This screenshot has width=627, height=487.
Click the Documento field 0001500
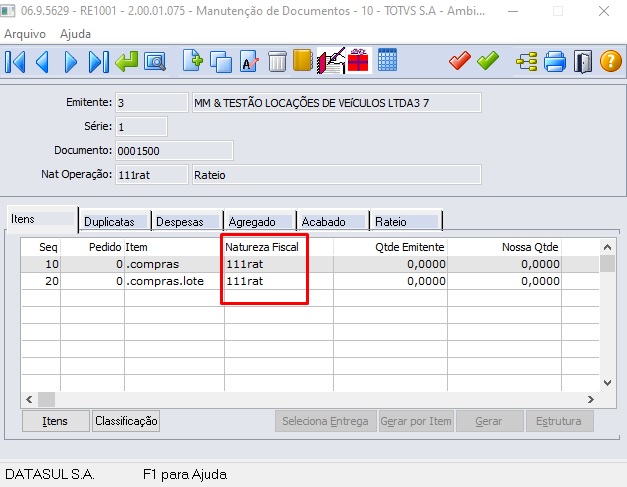pos(174,151)
